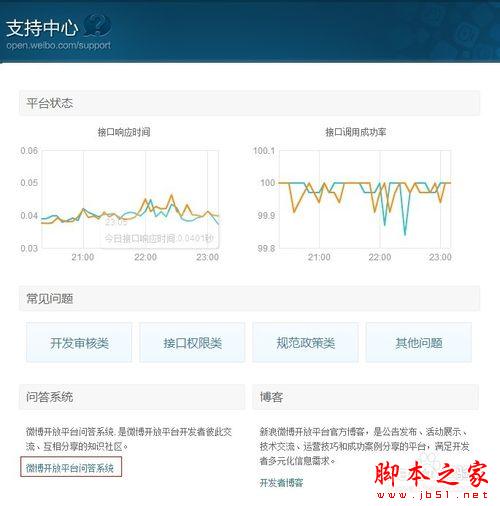Viewport: 500px width, 506px height.
Task: Click the question-mark speech bubble icon
Action: [x=97, y=25]
